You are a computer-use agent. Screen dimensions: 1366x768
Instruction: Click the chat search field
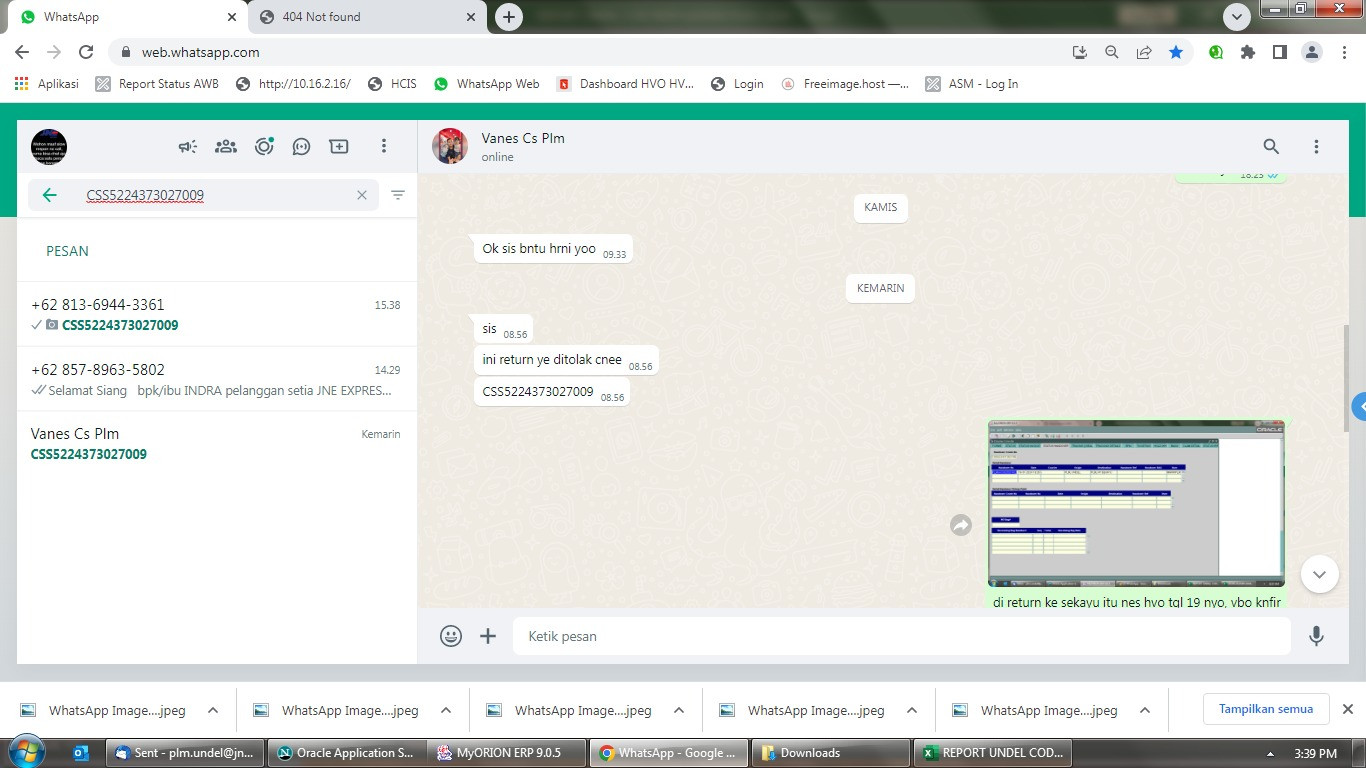pos(203,195)
